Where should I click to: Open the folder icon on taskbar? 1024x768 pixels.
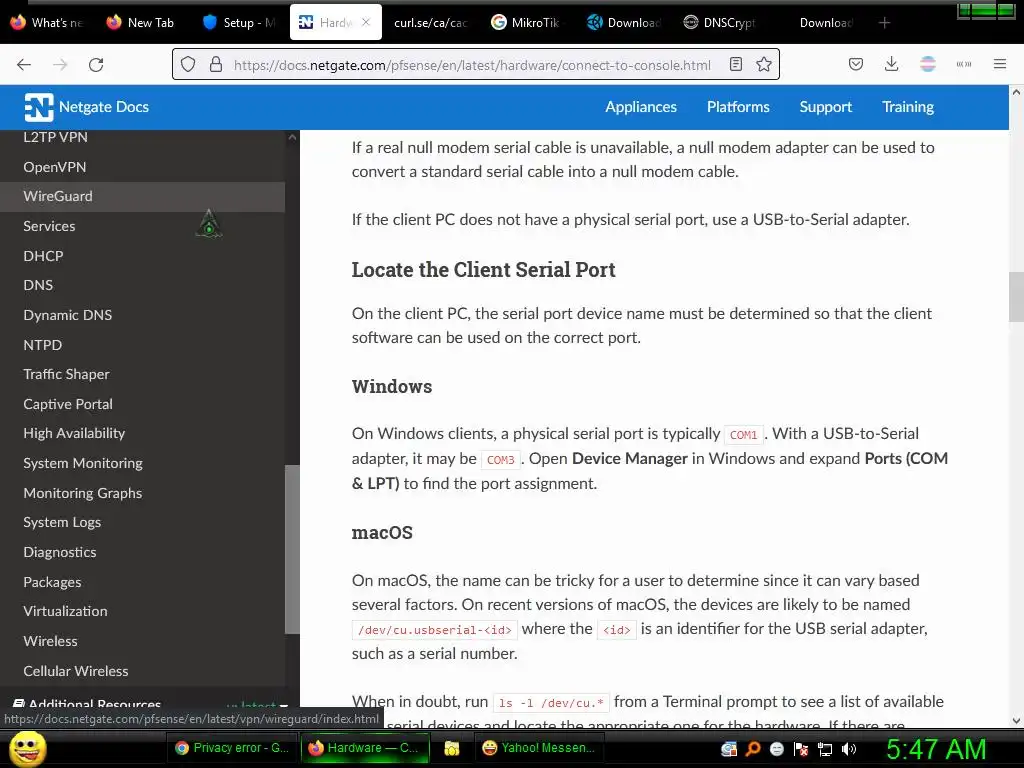pyautogui.click(x=451, y=748)
